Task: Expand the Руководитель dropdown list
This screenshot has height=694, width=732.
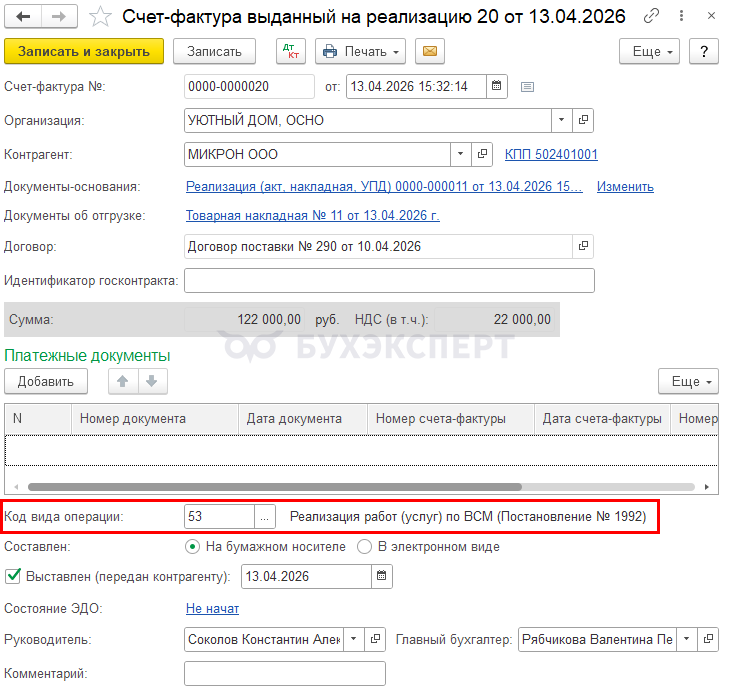Action: coord(354,638)
